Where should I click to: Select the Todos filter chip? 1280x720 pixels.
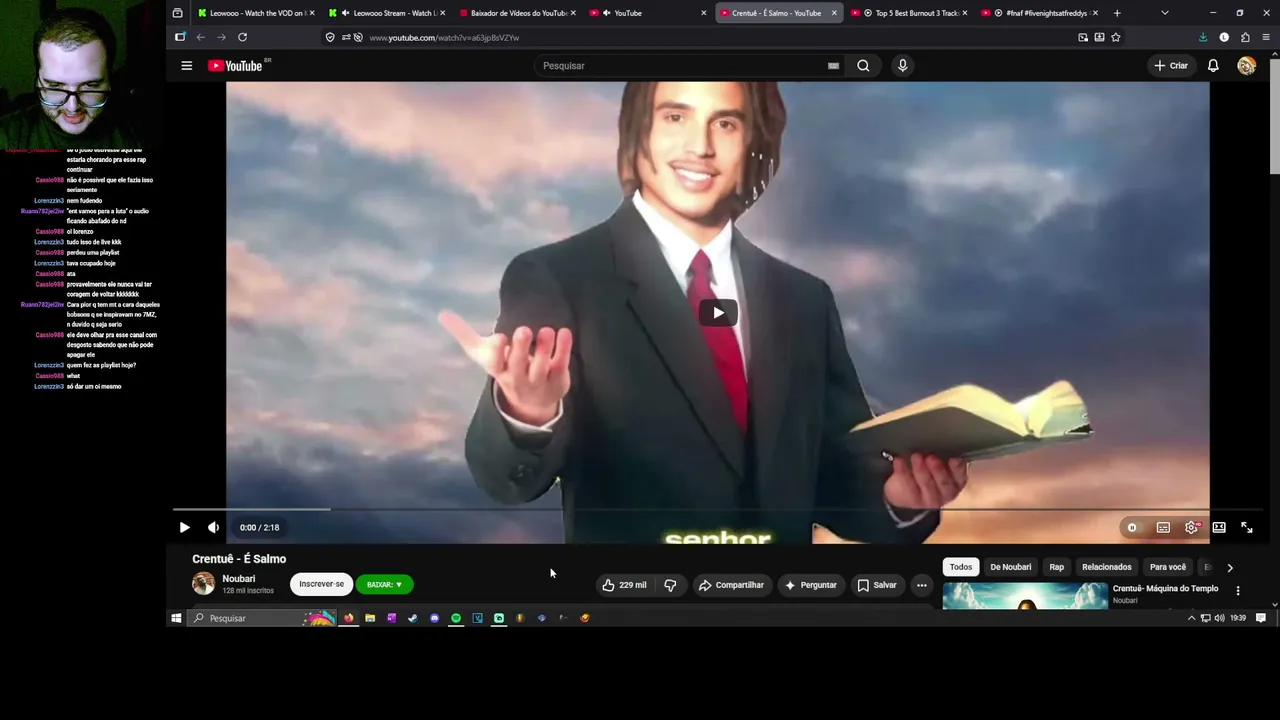click(961, 567)
